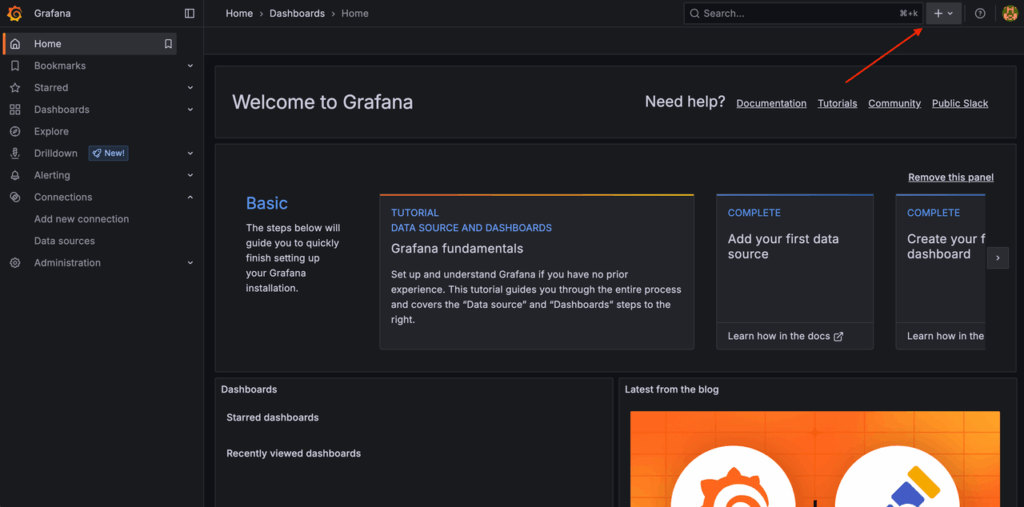Click the Dashboards panel title

tap(249, 389)
